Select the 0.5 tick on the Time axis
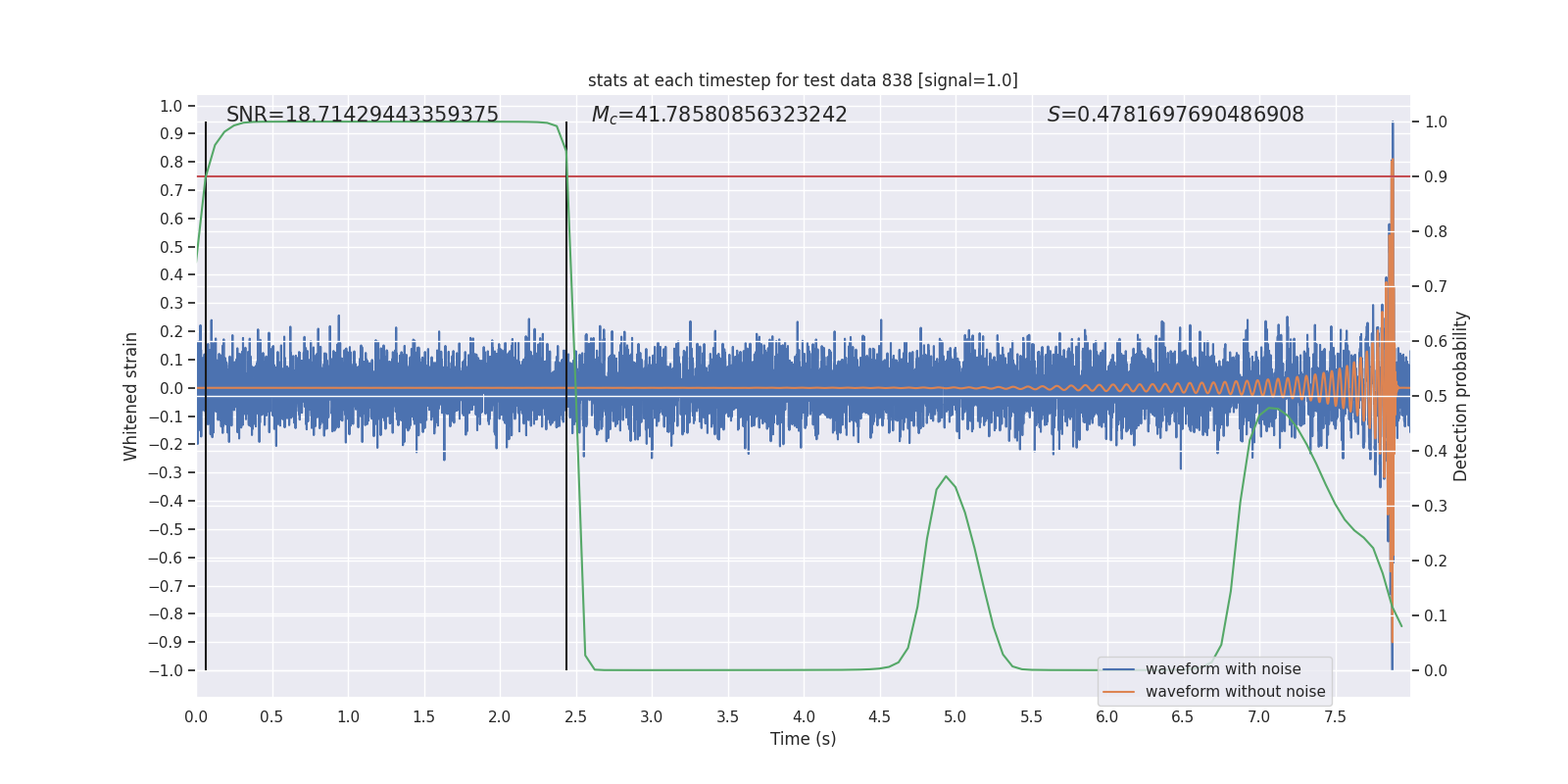 [271, 716]
